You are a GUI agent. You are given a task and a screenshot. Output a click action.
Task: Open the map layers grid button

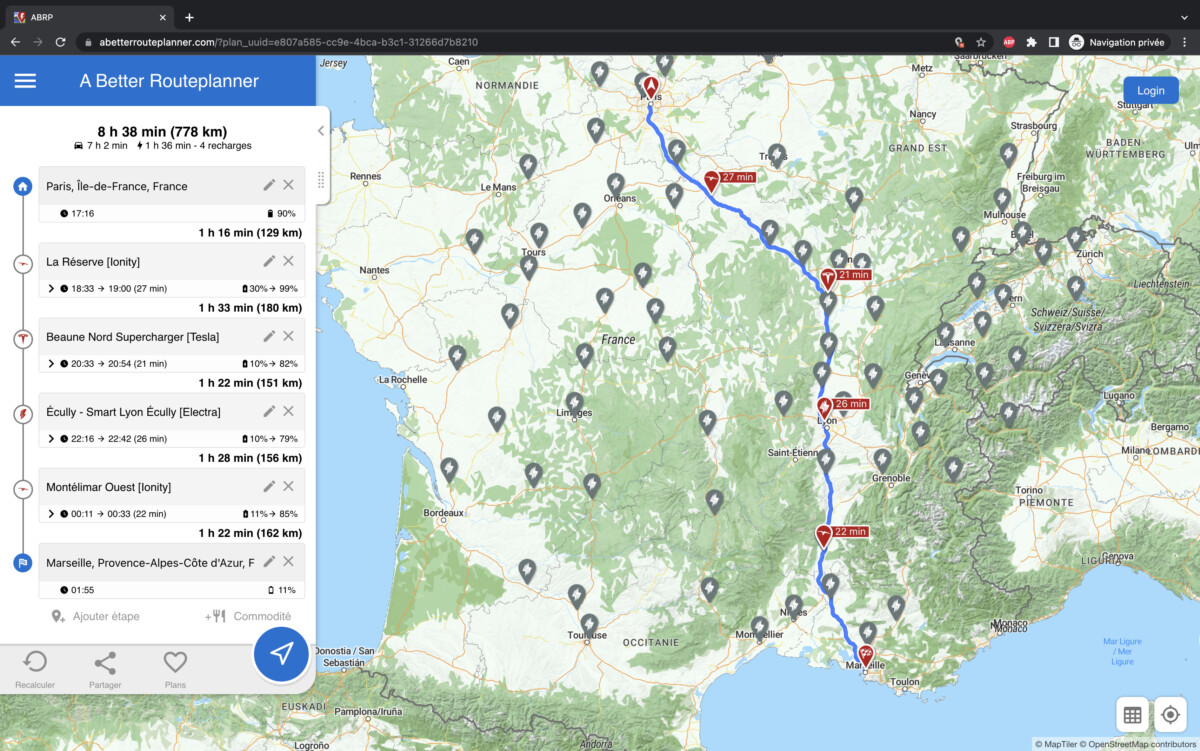[x=1132, y=715]
